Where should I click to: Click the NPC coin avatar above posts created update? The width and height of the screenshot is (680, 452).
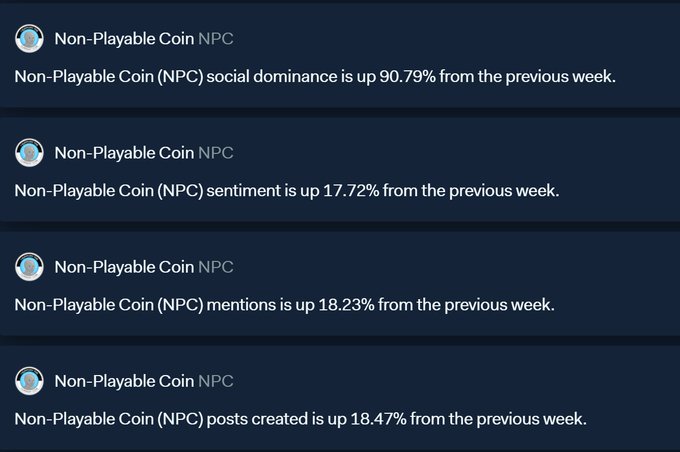[x=29, y=381]
